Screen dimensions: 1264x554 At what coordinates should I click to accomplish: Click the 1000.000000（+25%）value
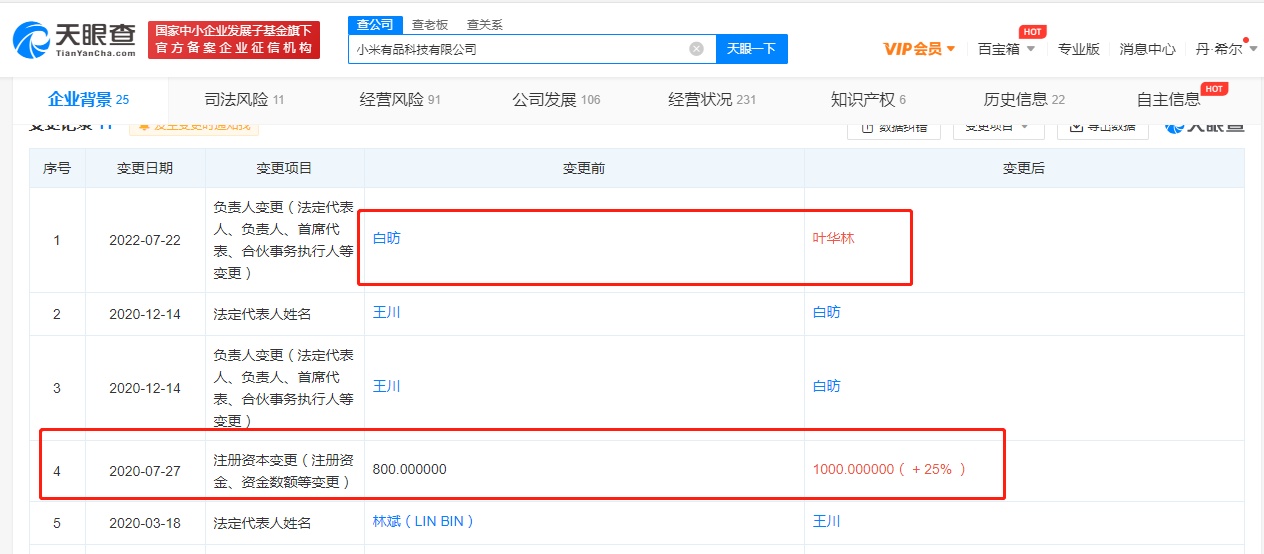(889, 469)
